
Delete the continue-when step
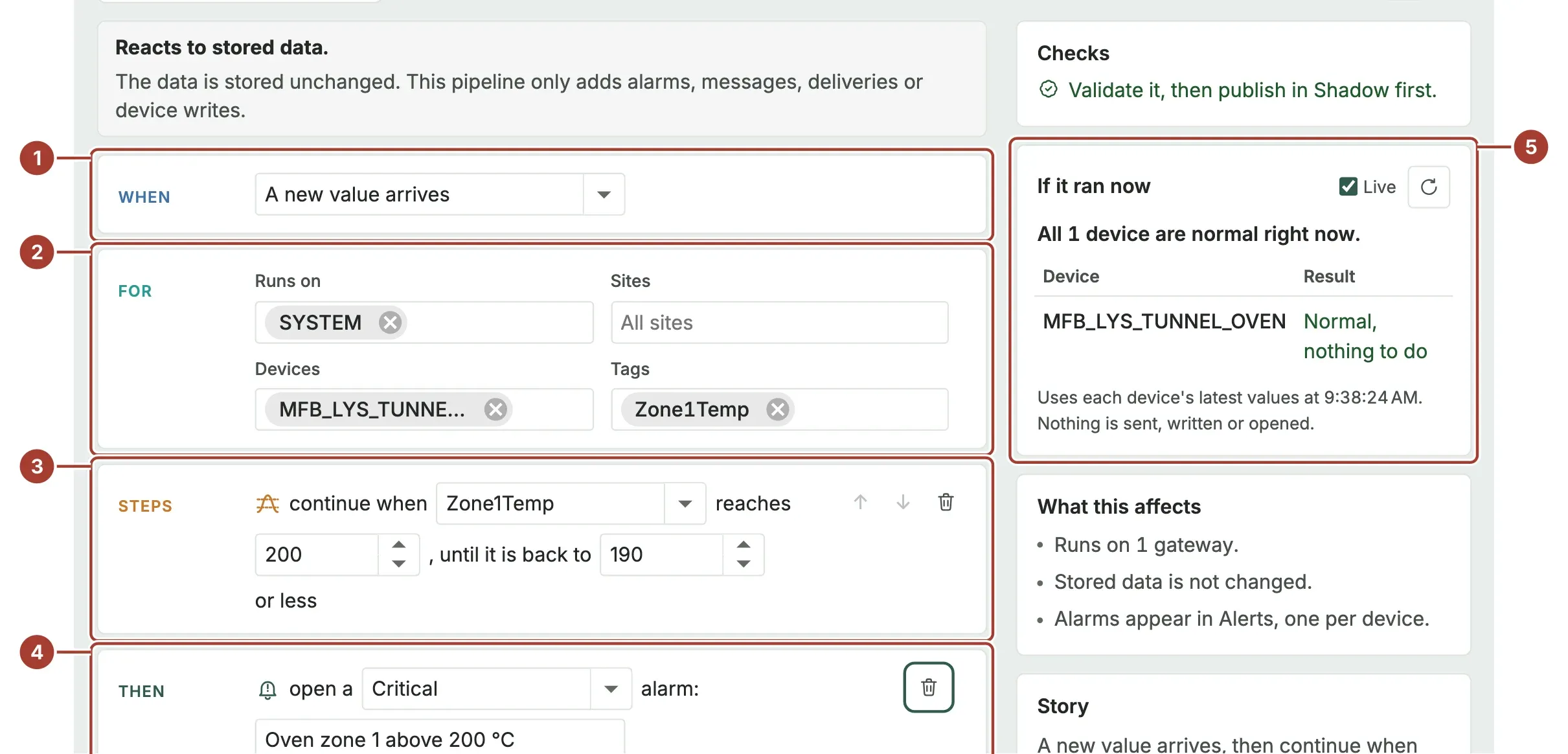click(946, 502)
